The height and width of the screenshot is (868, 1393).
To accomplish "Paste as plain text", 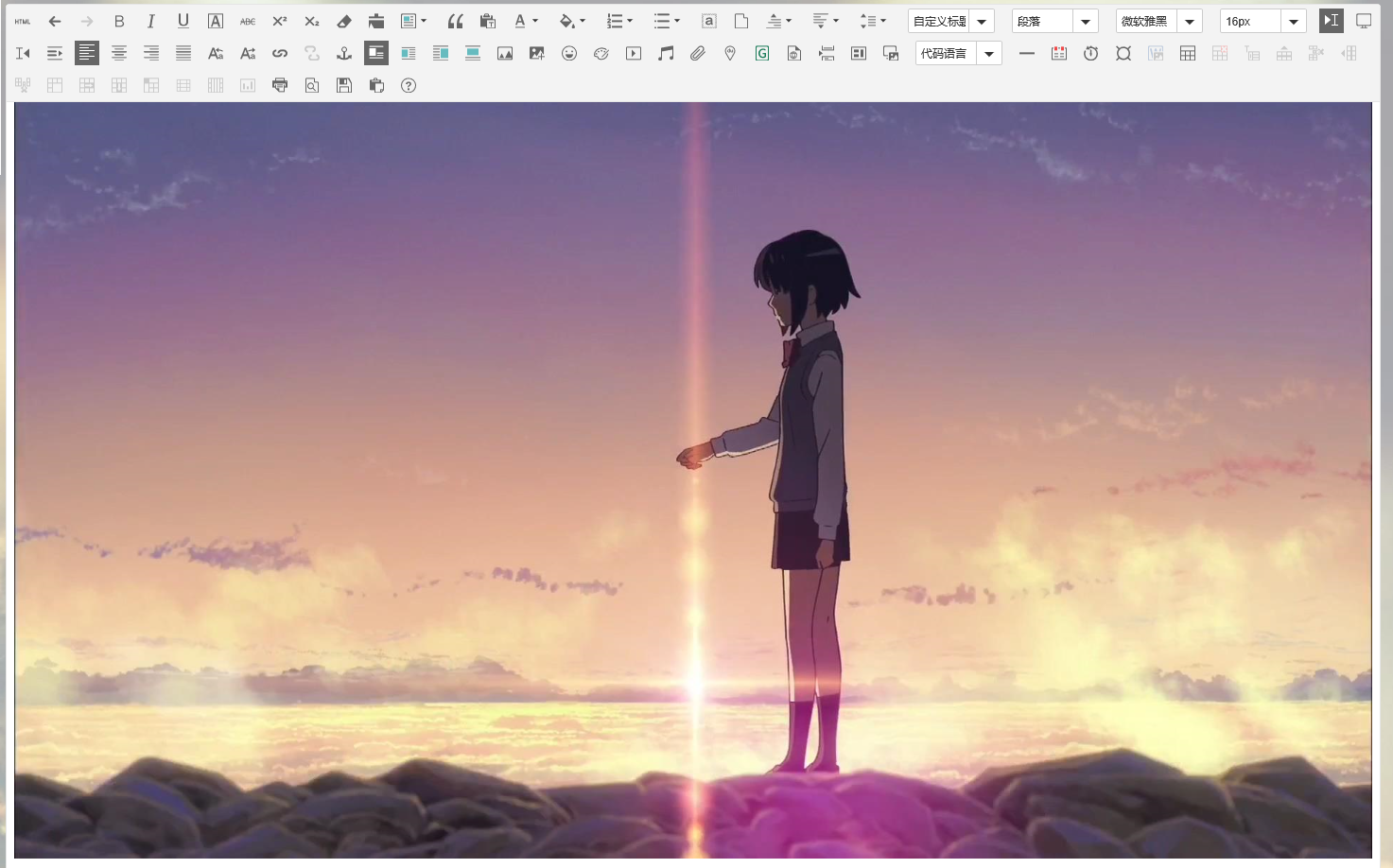I will point(488,21).
